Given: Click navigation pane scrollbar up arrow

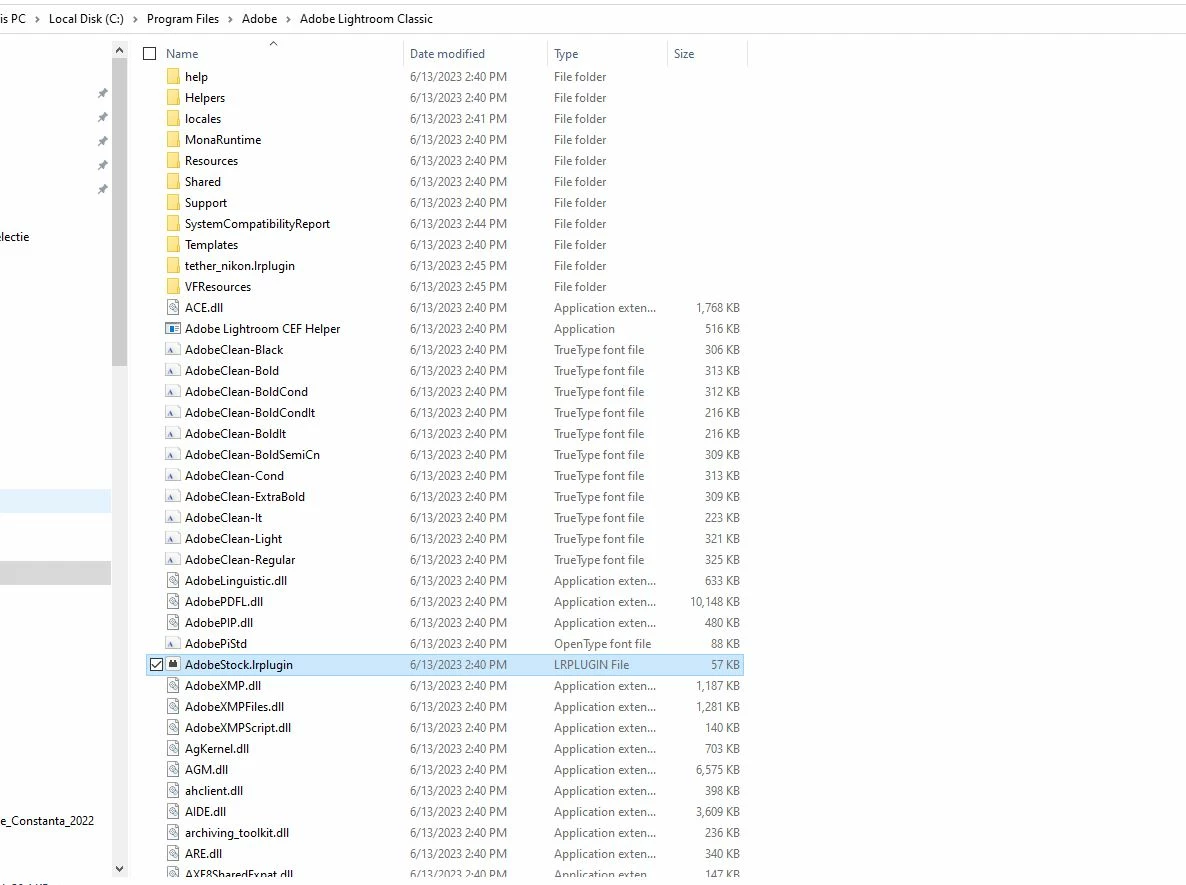Looking at the screenshot, I should pyautogui.click(x=120, y=50).
